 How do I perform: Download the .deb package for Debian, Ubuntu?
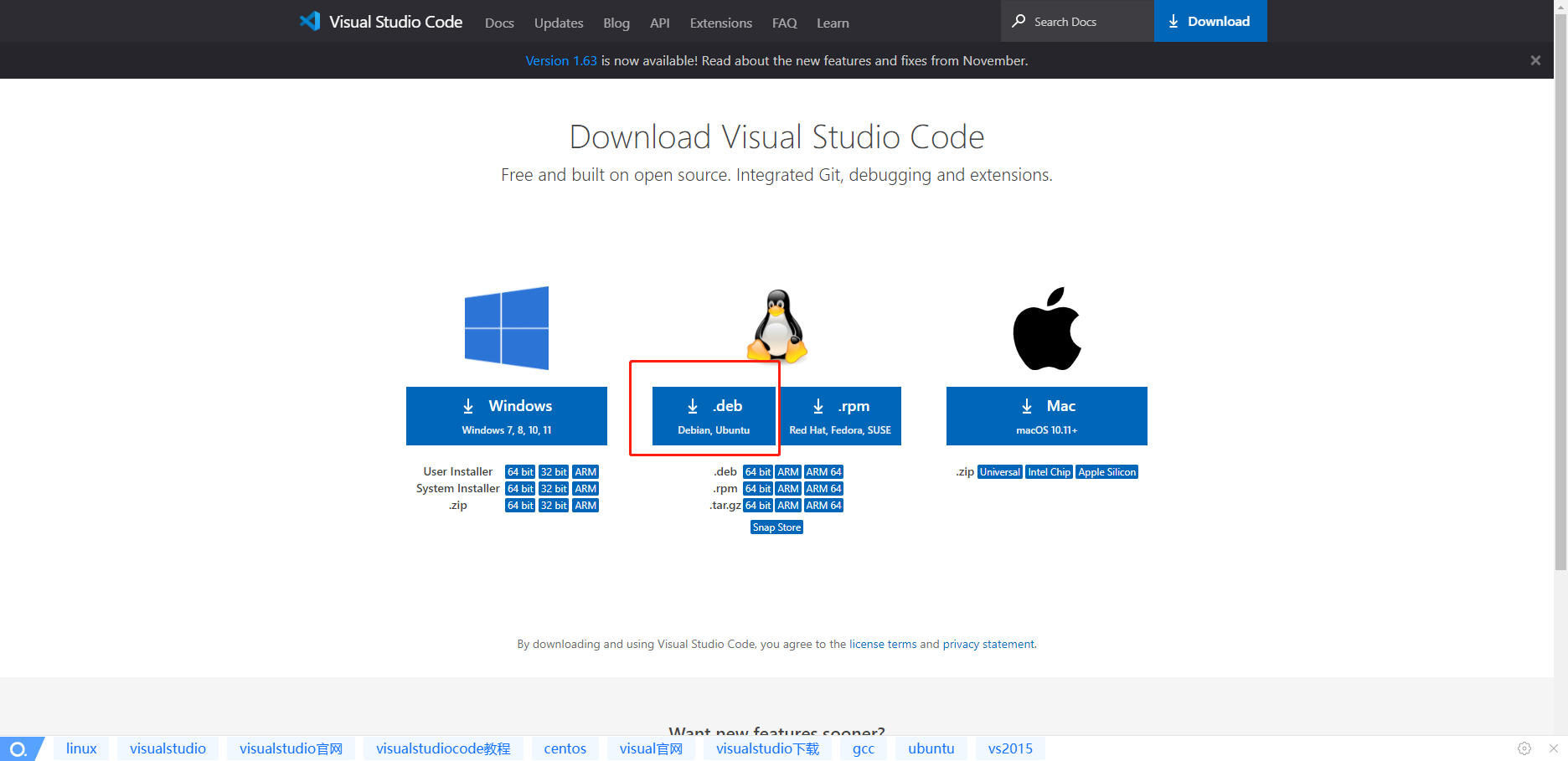714,416
